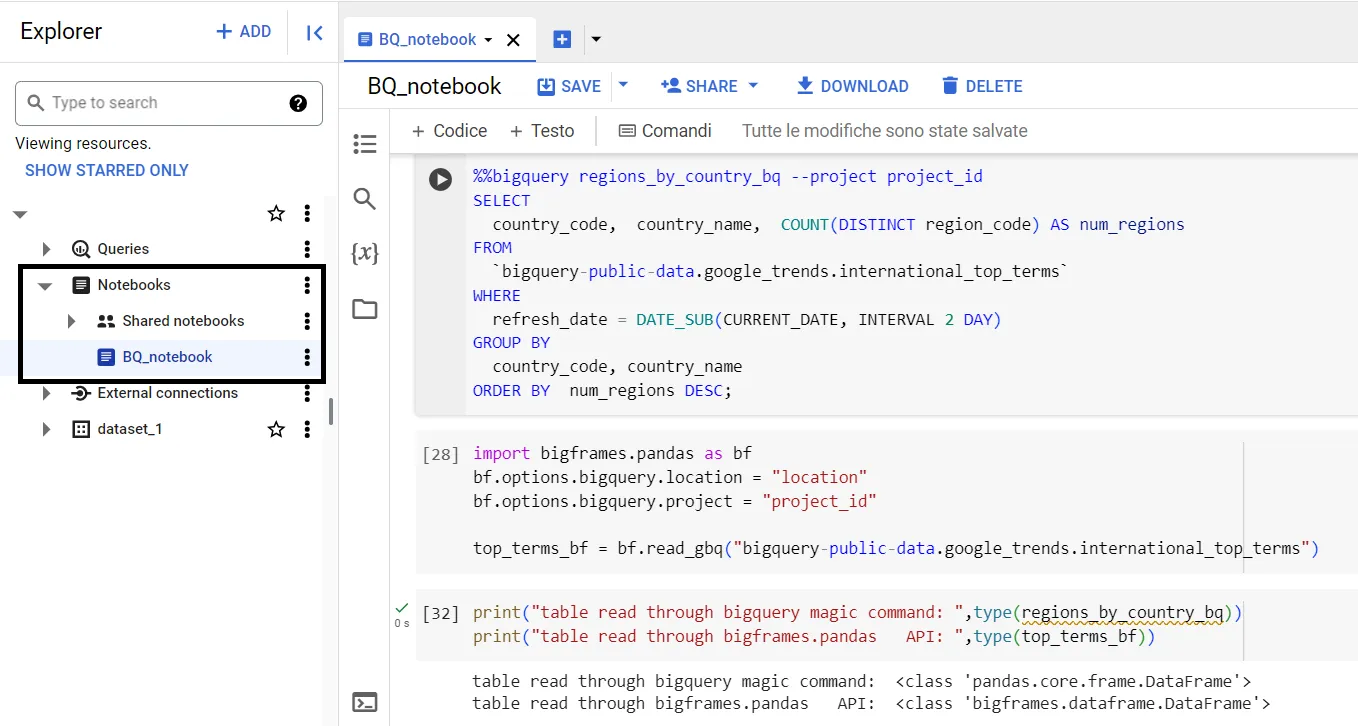Open the notebook search panel
1358x726 pixels.
pos(365,199)
